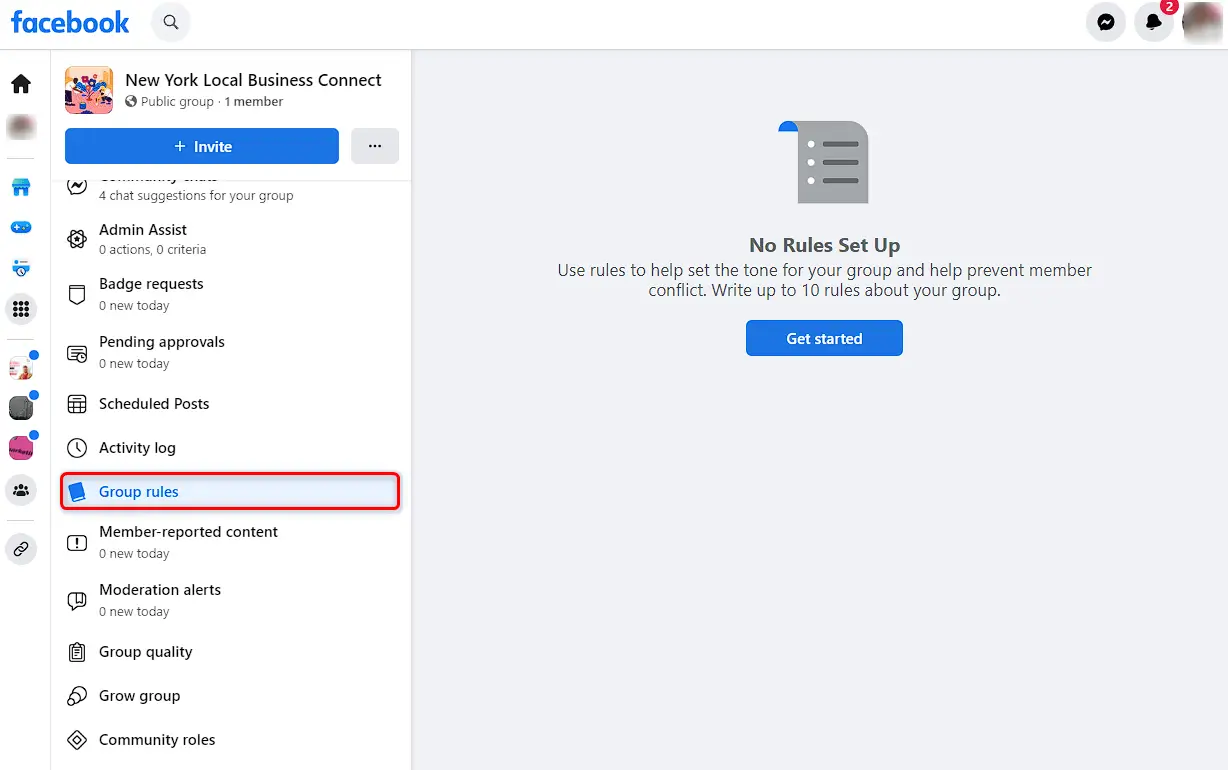Open Group quality menu item
The height and width of the screenshot is (770, 1228).
(232, 652)
